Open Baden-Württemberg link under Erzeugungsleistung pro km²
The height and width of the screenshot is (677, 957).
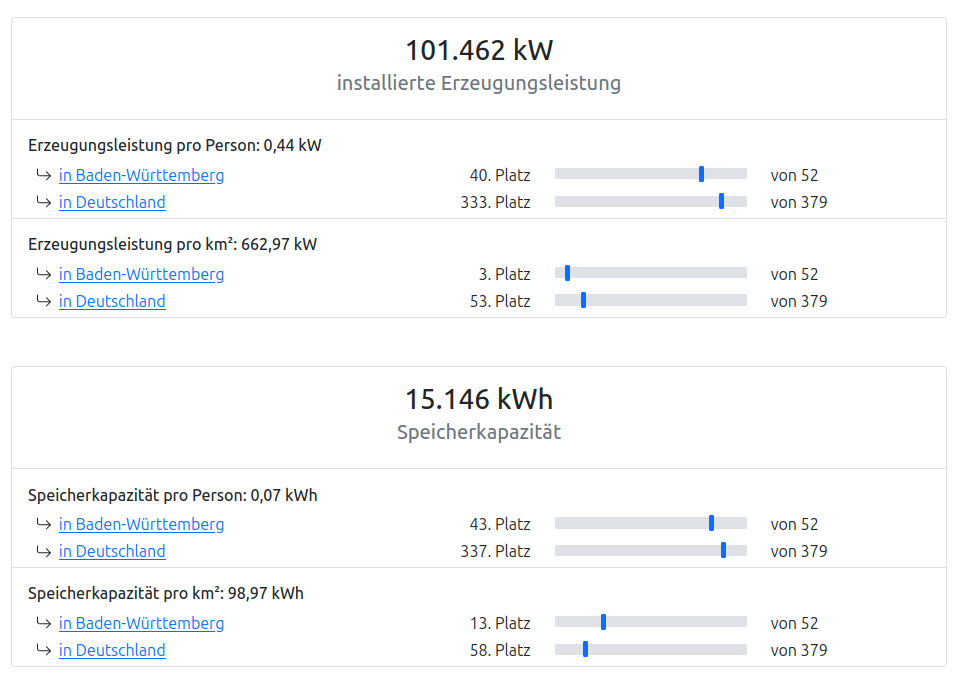(141, 274)
